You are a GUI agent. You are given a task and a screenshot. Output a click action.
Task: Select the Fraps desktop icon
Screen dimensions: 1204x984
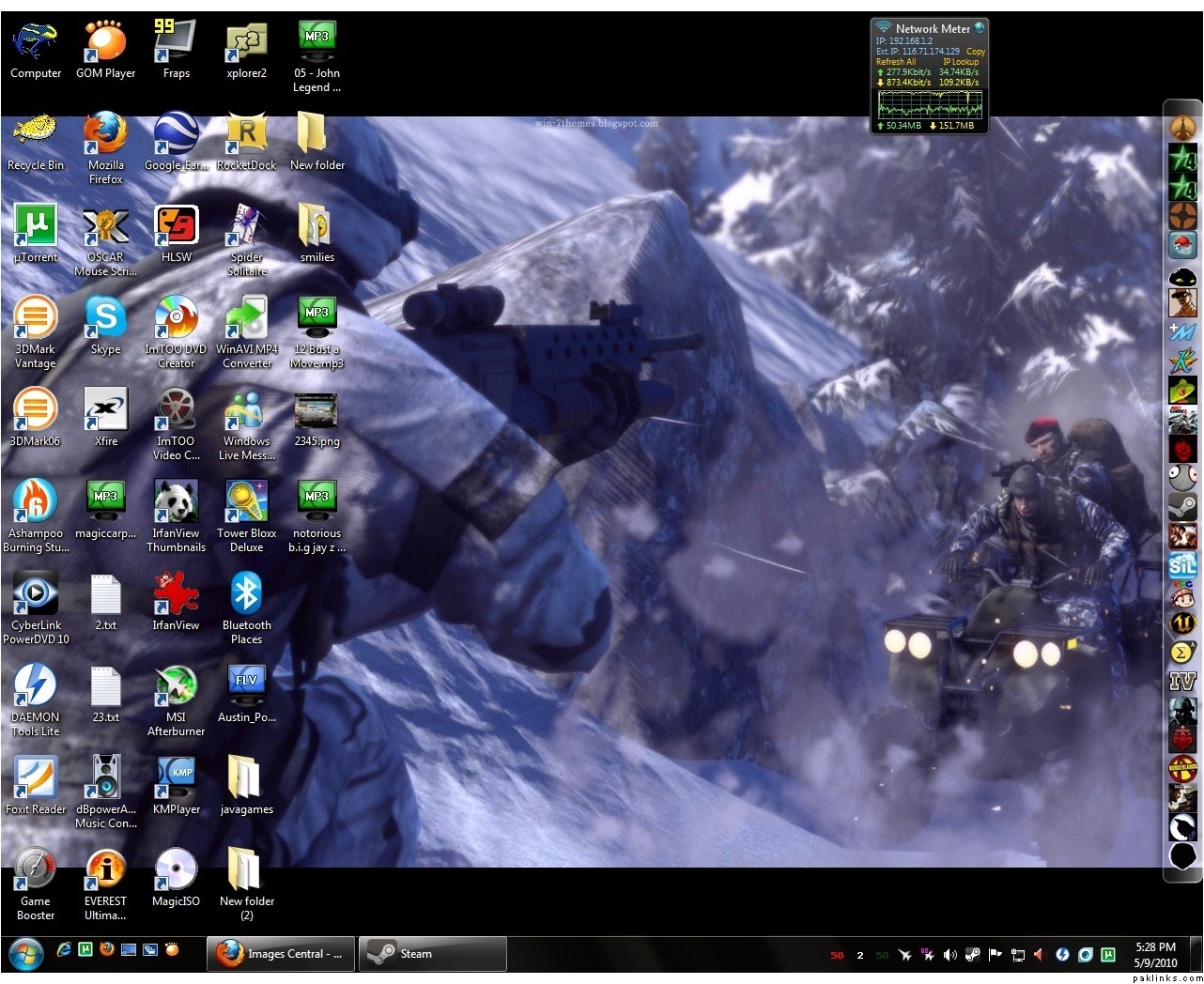click(x=176, y=42)
